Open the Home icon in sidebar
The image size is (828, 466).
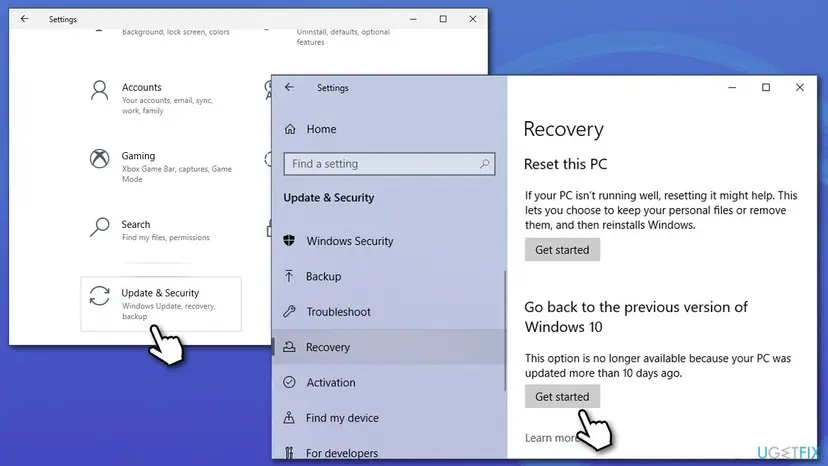coord(290,129)
